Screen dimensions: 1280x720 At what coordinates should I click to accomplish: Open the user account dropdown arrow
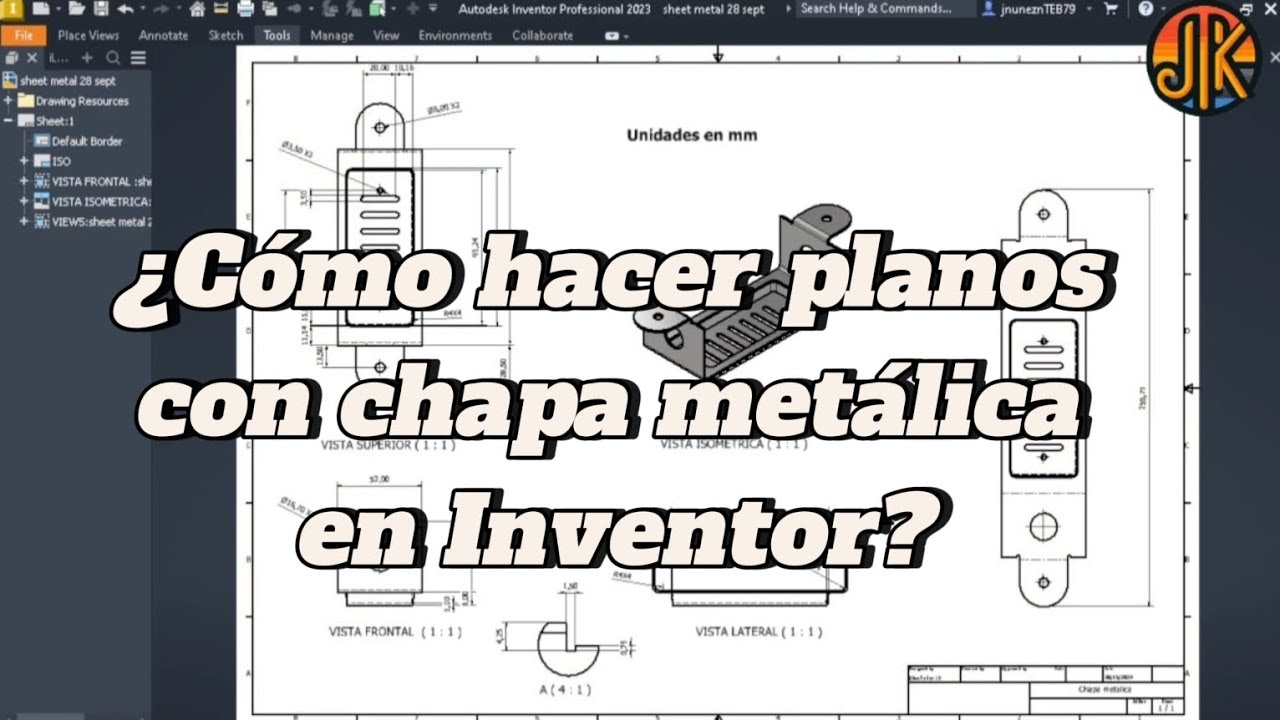point(1090,9)
